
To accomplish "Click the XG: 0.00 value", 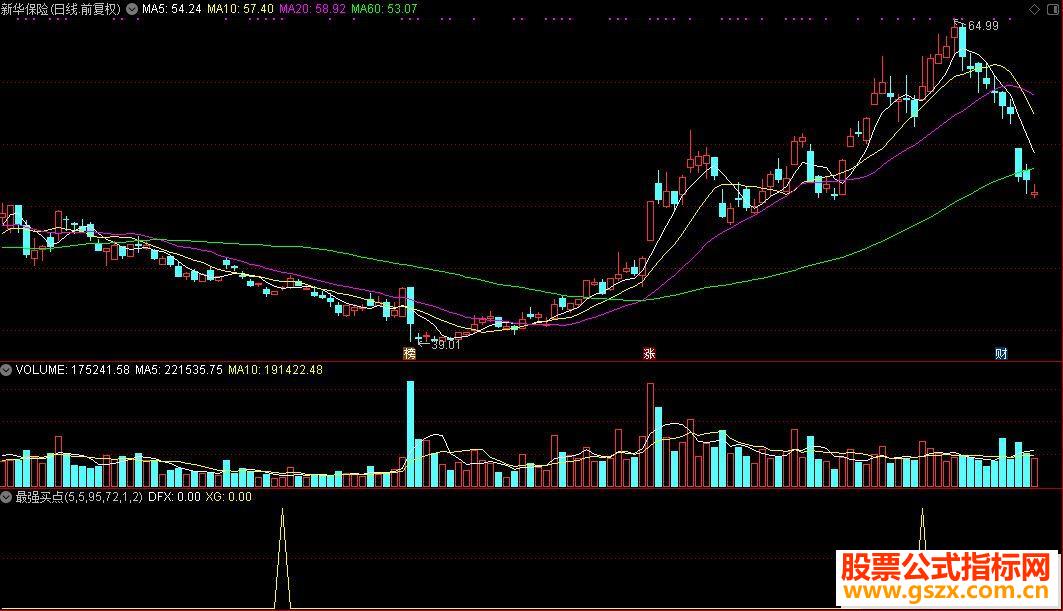I will pyautogui.click(x=228, y=497).
